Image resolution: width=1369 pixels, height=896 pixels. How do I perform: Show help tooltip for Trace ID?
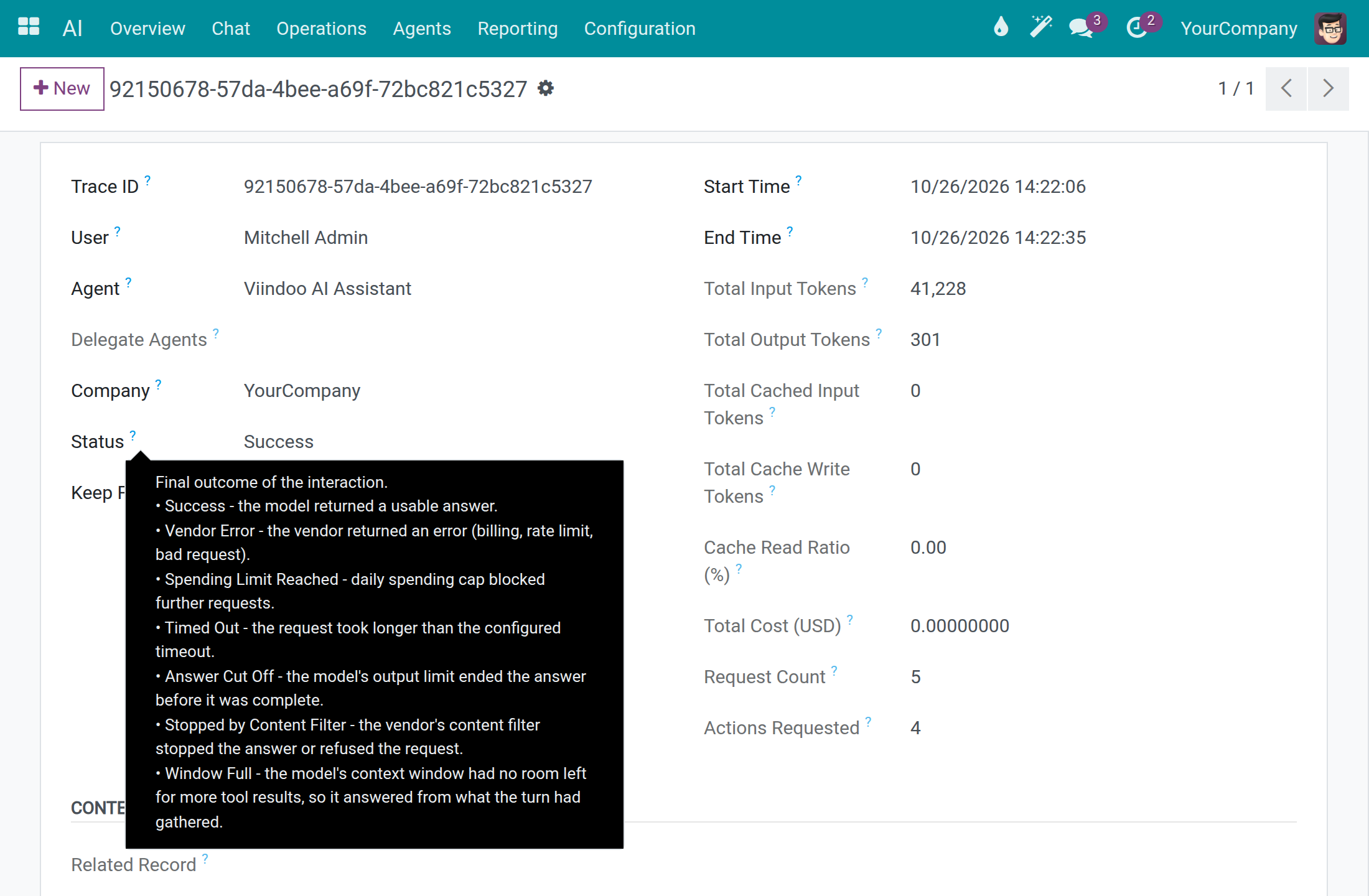[x=147, y=180]
